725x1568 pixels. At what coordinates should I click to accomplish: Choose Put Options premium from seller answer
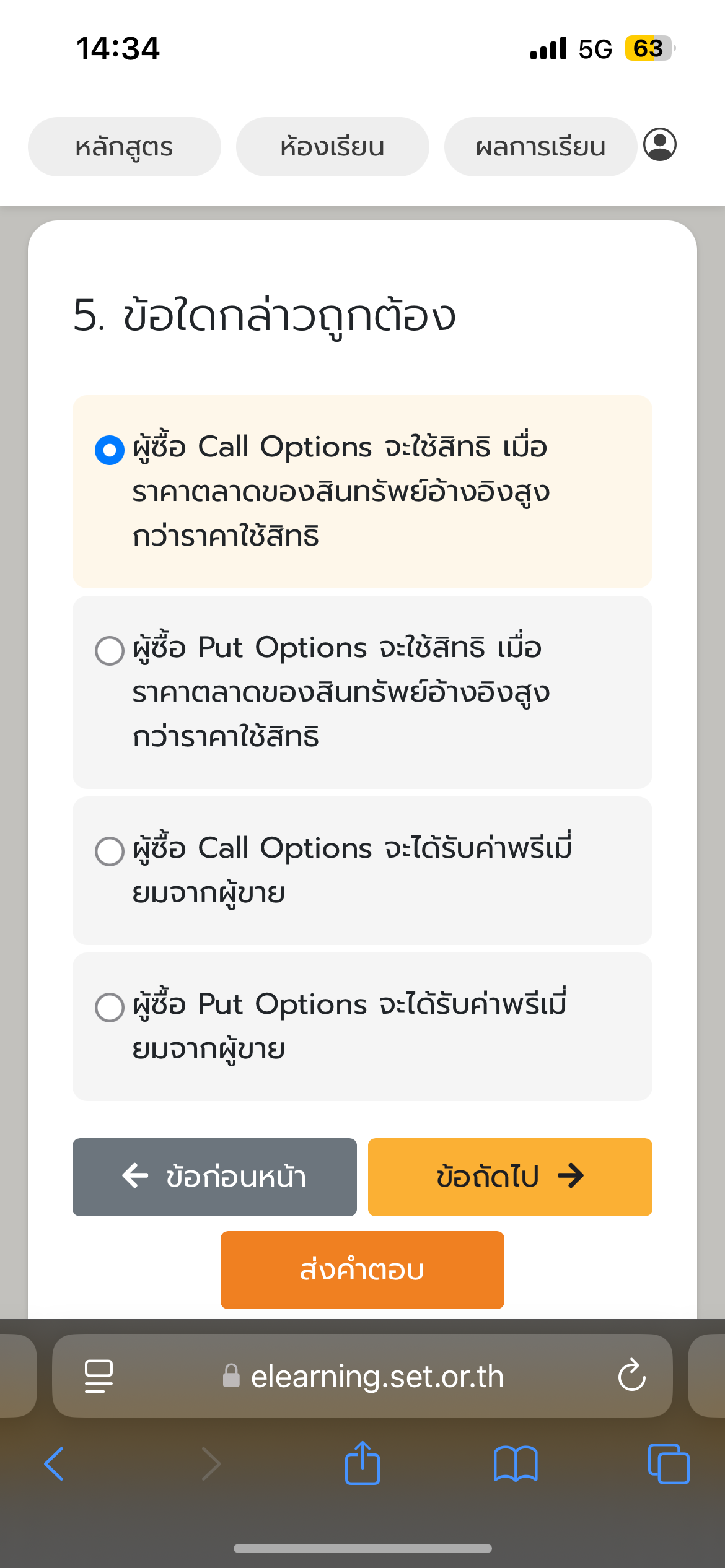[x=110, y=1008]
